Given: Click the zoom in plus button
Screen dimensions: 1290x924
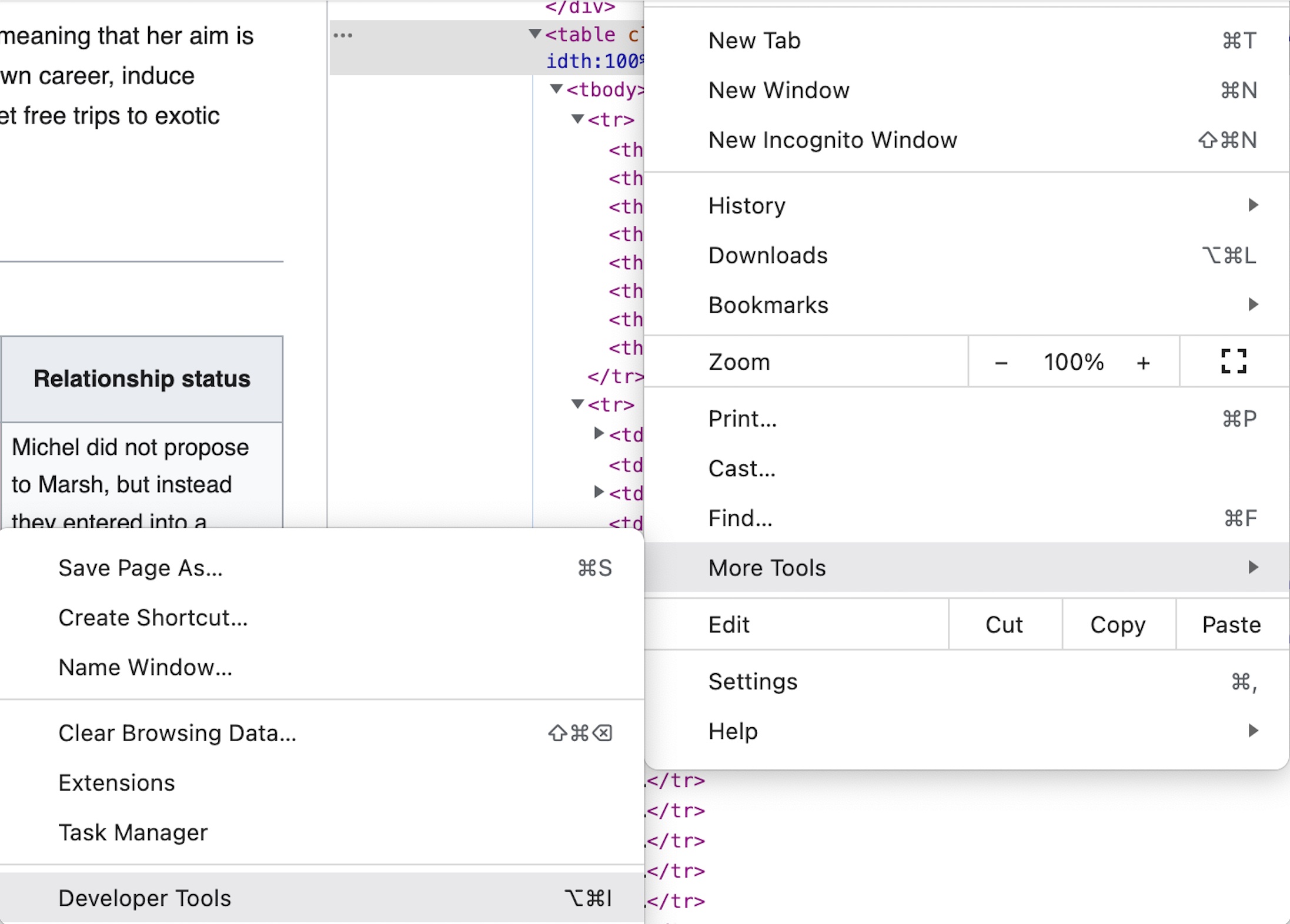Looking at the screenshot, I should pos(1142,363).
